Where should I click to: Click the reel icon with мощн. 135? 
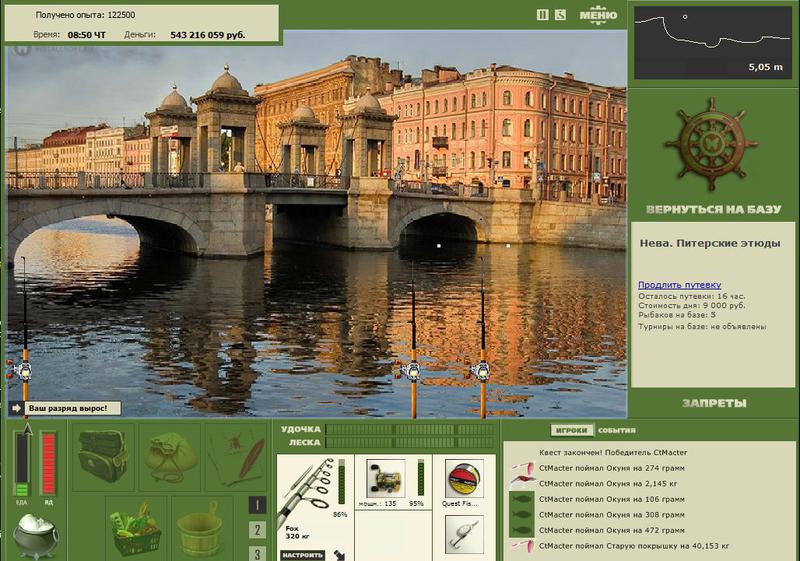(x=385, y=478)
